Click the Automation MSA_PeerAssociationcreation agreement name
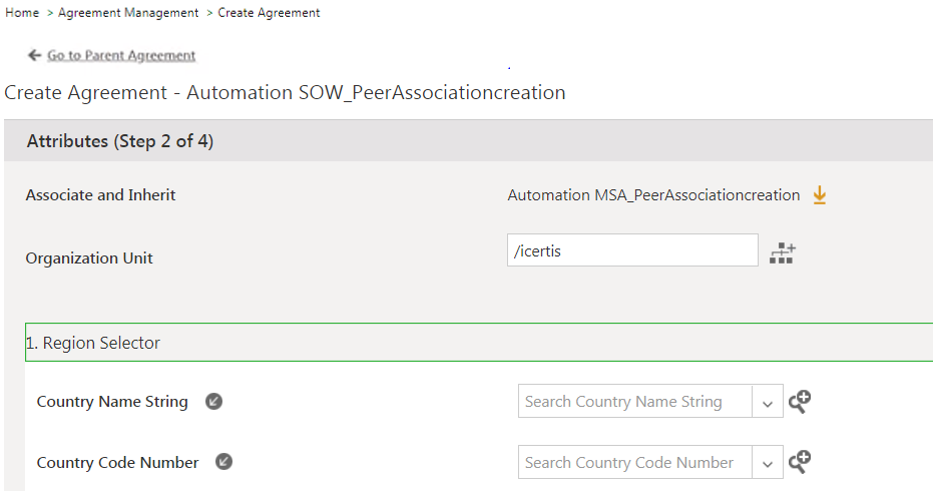This screenshot has height=494, width=938. [653, 195]
